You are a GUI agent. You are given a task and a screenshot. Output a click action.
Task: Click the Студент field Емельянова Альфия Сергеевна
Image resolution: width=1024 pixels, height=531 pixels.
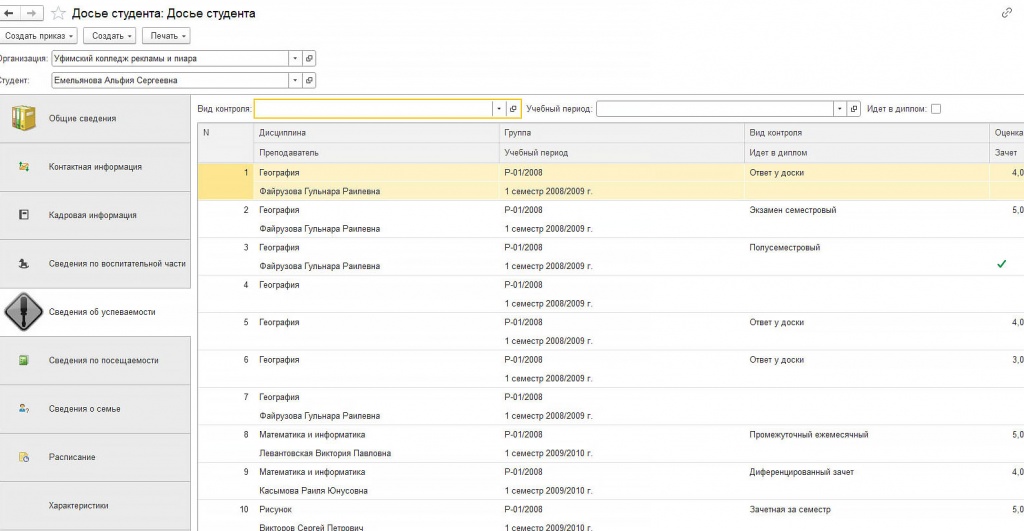coord(170,80)
